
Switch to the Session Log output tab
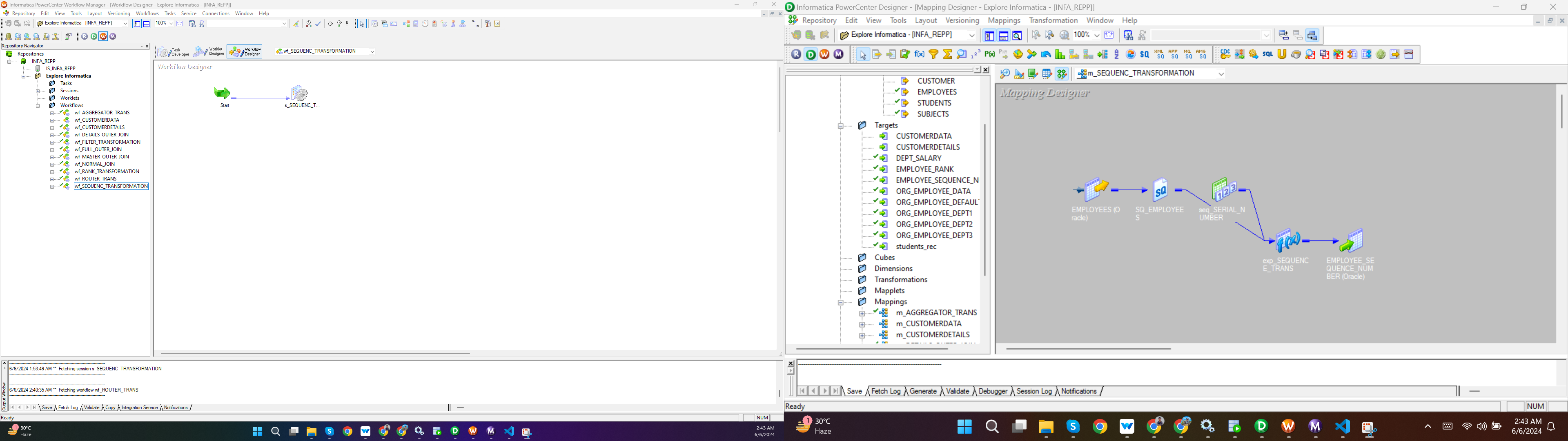pos(1034,391)
